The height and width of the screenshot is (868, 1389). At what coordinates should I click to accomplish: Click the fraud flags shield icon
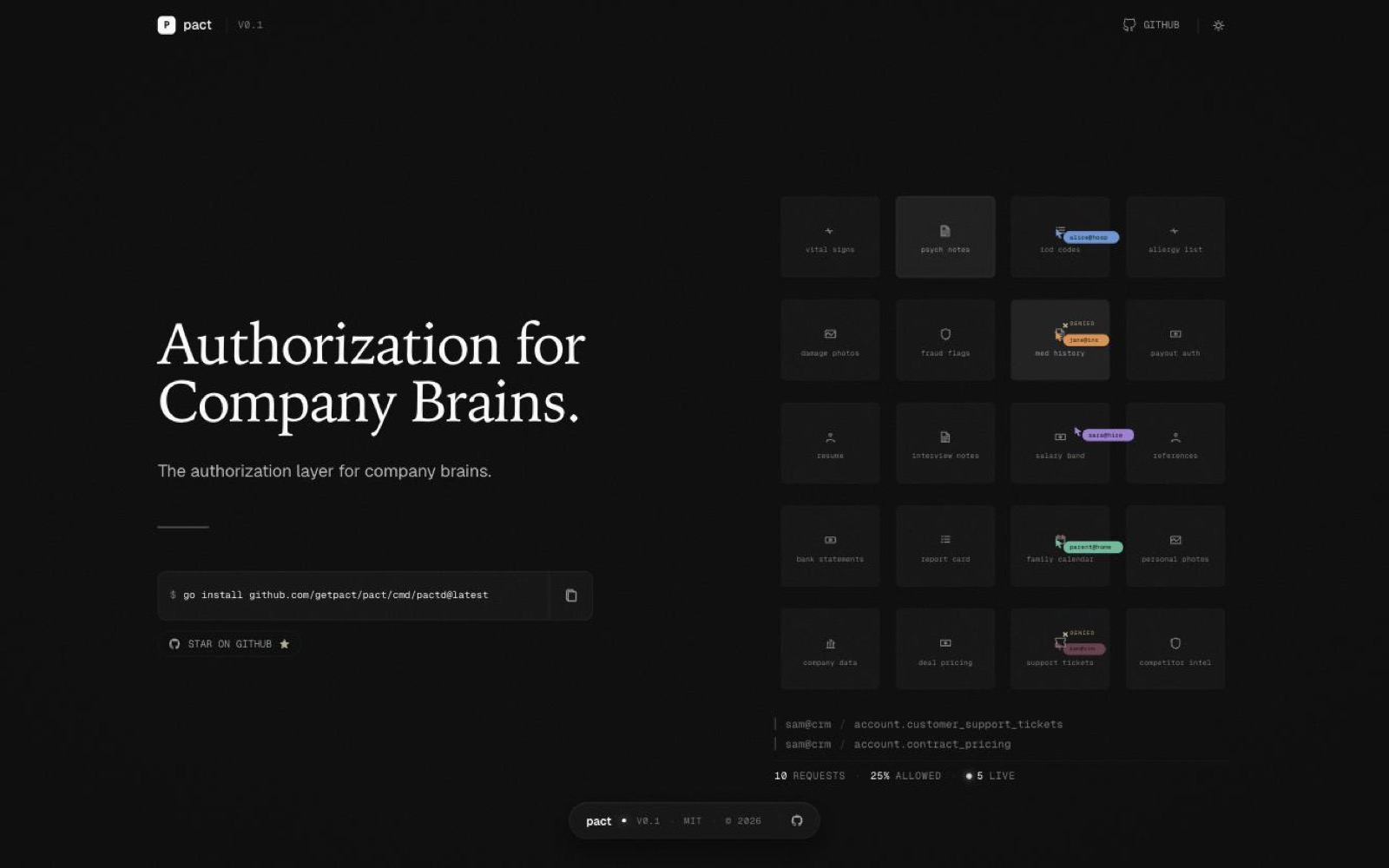pyautogui.click(x=945, y=334)
